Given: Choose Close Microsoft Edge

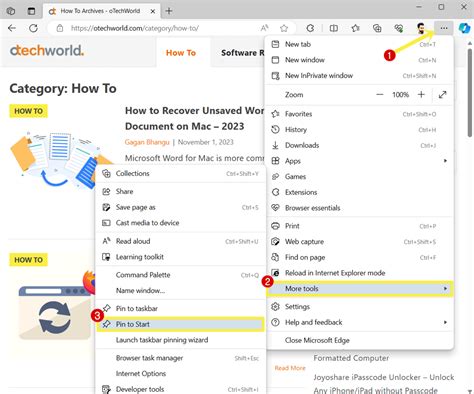Looking at the screenshot, I should 359,340.
